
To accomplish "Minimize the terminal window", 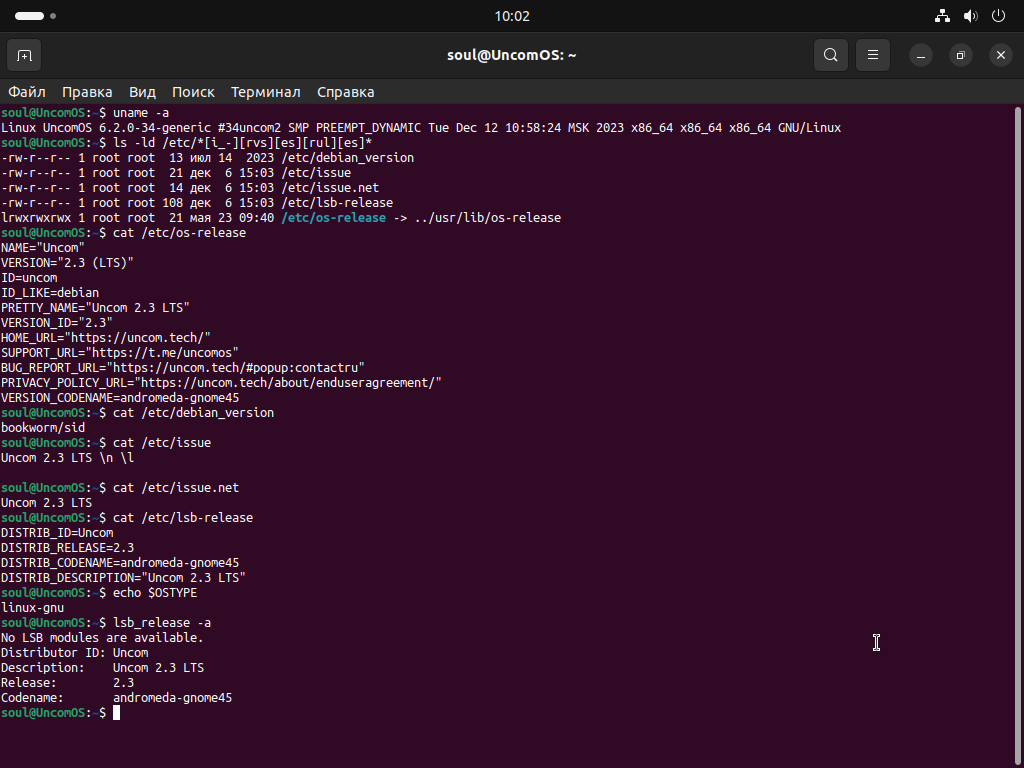I will [x=921, y=56].
